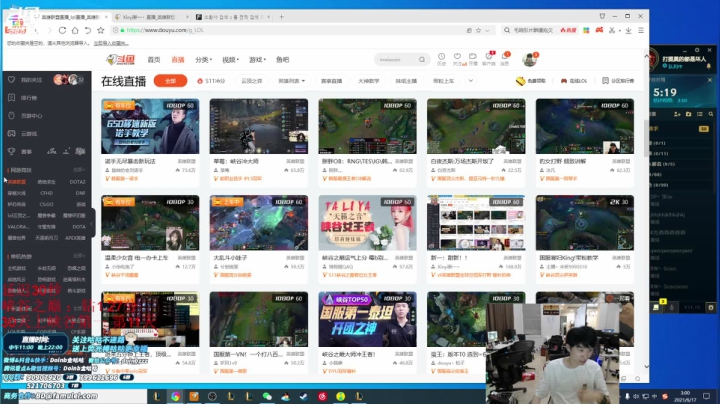Go to the browser home page icon
Screen dimensions: 720x404
(x=75, y=30)
